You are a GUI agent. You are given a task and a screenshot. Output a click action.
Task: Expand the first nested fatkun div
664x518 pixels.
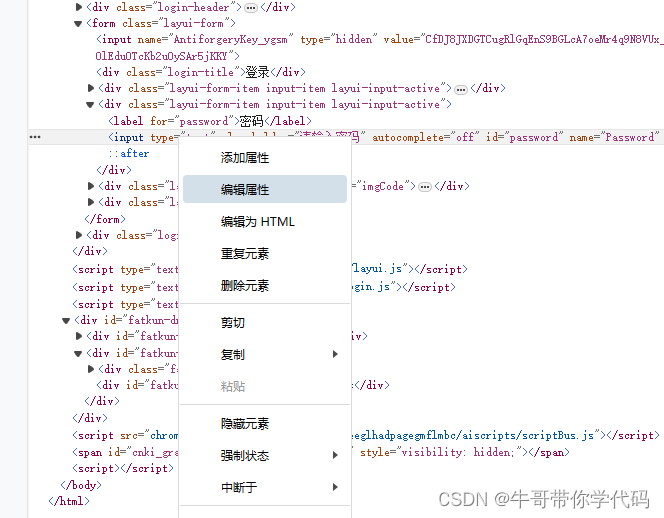(x=79, y=336)
